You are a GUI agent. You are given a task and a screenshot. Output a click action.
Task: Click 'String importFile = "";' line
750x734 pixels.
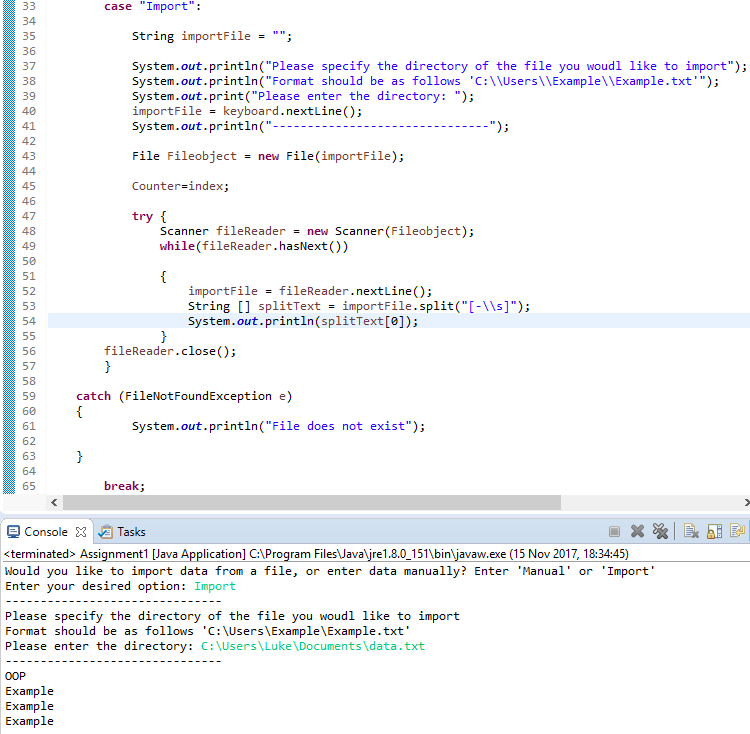[212, 36]
